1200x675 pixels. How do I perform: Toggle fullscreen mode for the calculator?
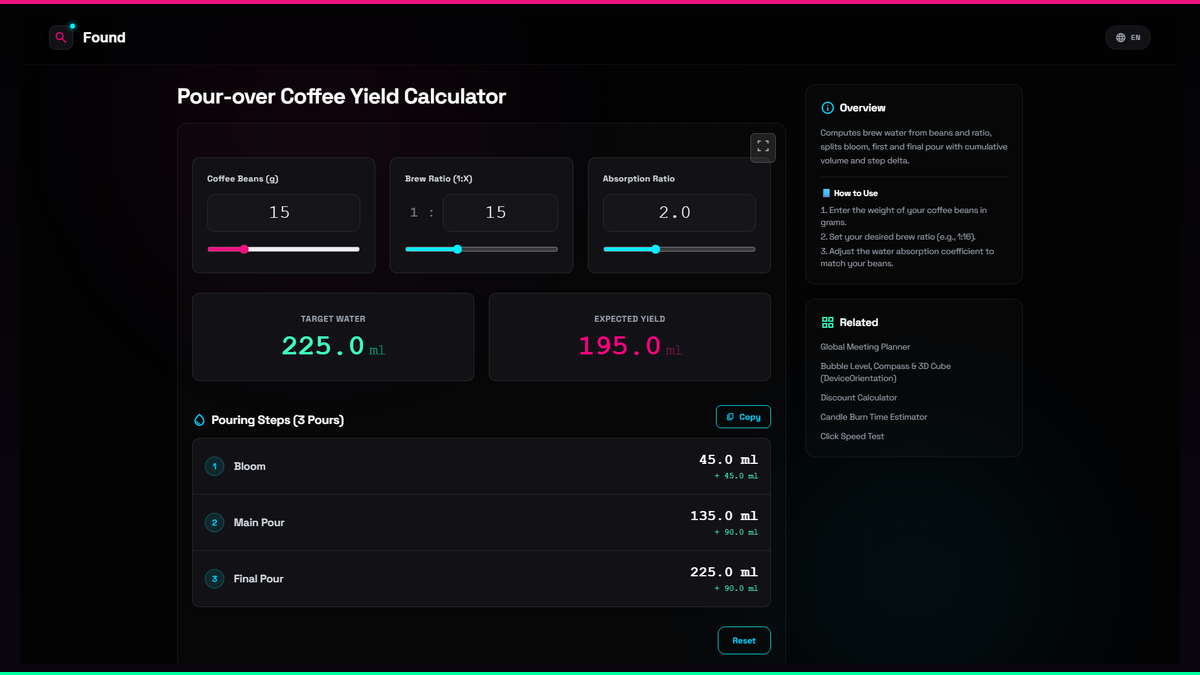[763, 147]
